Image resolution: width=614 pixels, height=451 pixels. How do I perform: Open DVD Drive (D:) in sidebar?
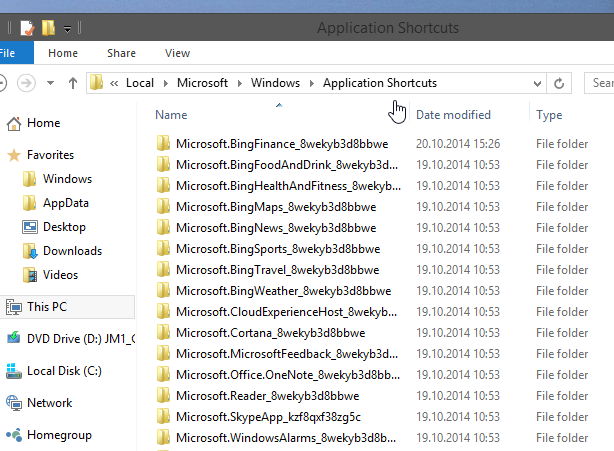[81, 339]
